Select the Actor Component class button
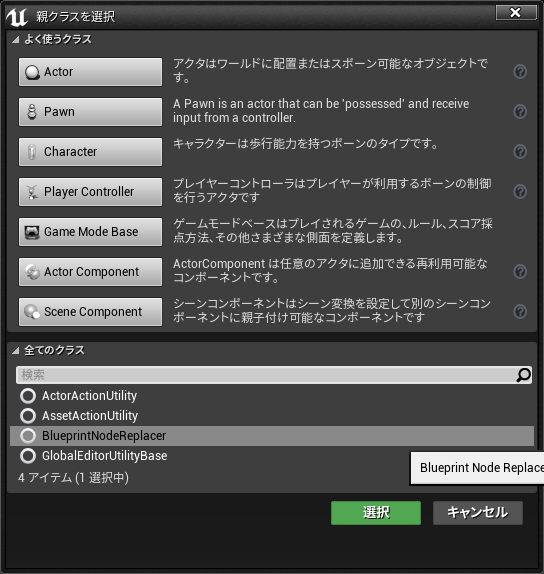Screen dimensions: 544x574 pyautogui.click(x=90, y=272)
